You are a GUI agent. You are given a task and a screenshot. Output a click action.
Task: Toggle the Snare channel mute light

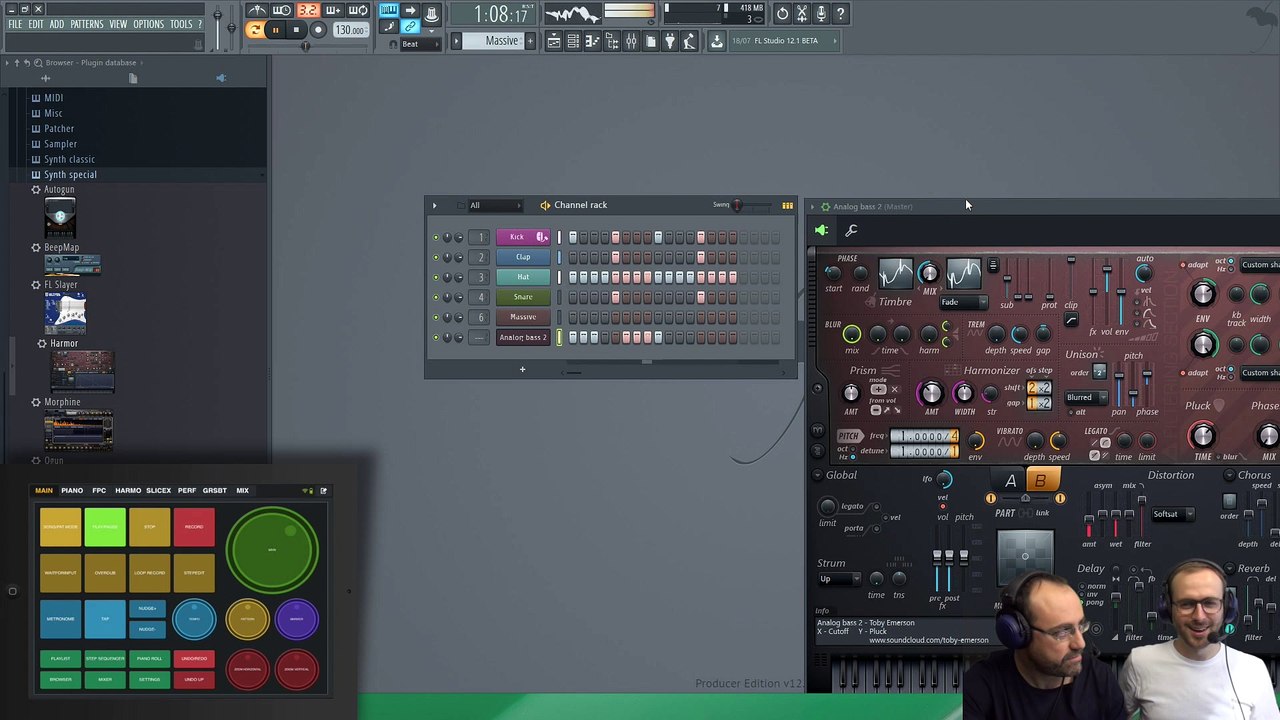(436, 297)
